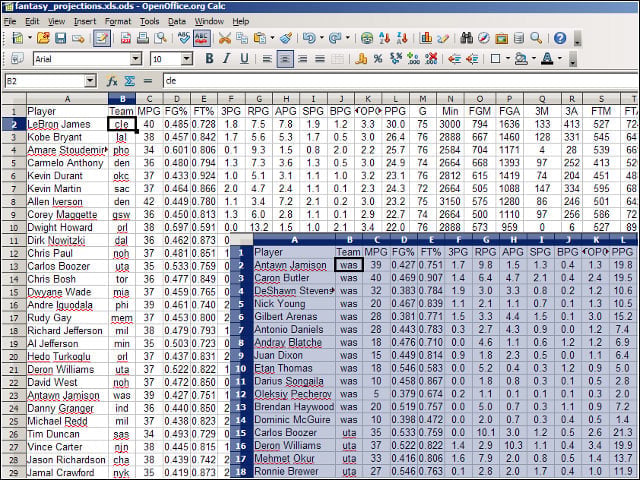Click the Open file folder icon
The height and width of the screenshot is (480, 640).
tap(43, 38)
